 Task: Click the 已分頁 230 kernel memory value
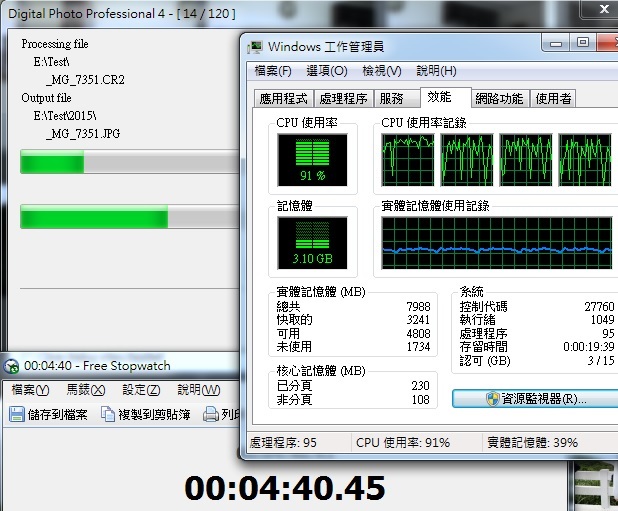tap(420, 385)
